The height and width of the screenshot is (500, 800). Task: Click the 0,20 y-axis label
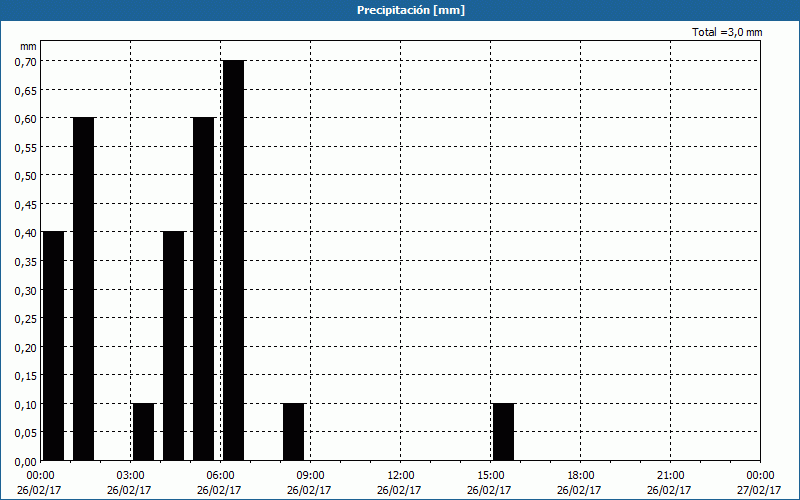(26, 347)
